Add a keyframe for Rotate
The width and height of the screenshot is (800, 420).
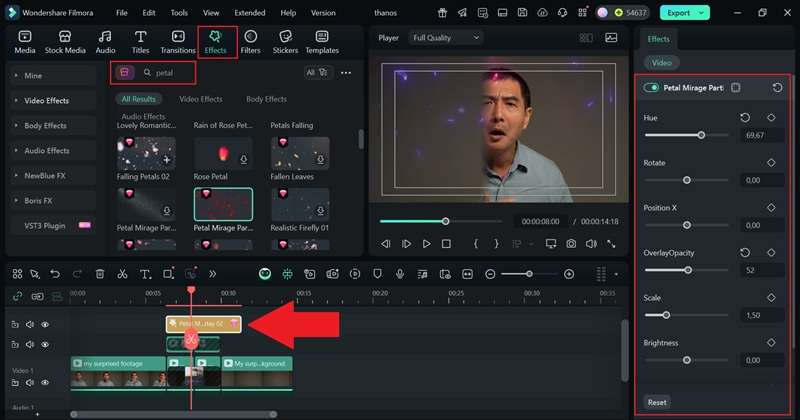pos(771,163)
